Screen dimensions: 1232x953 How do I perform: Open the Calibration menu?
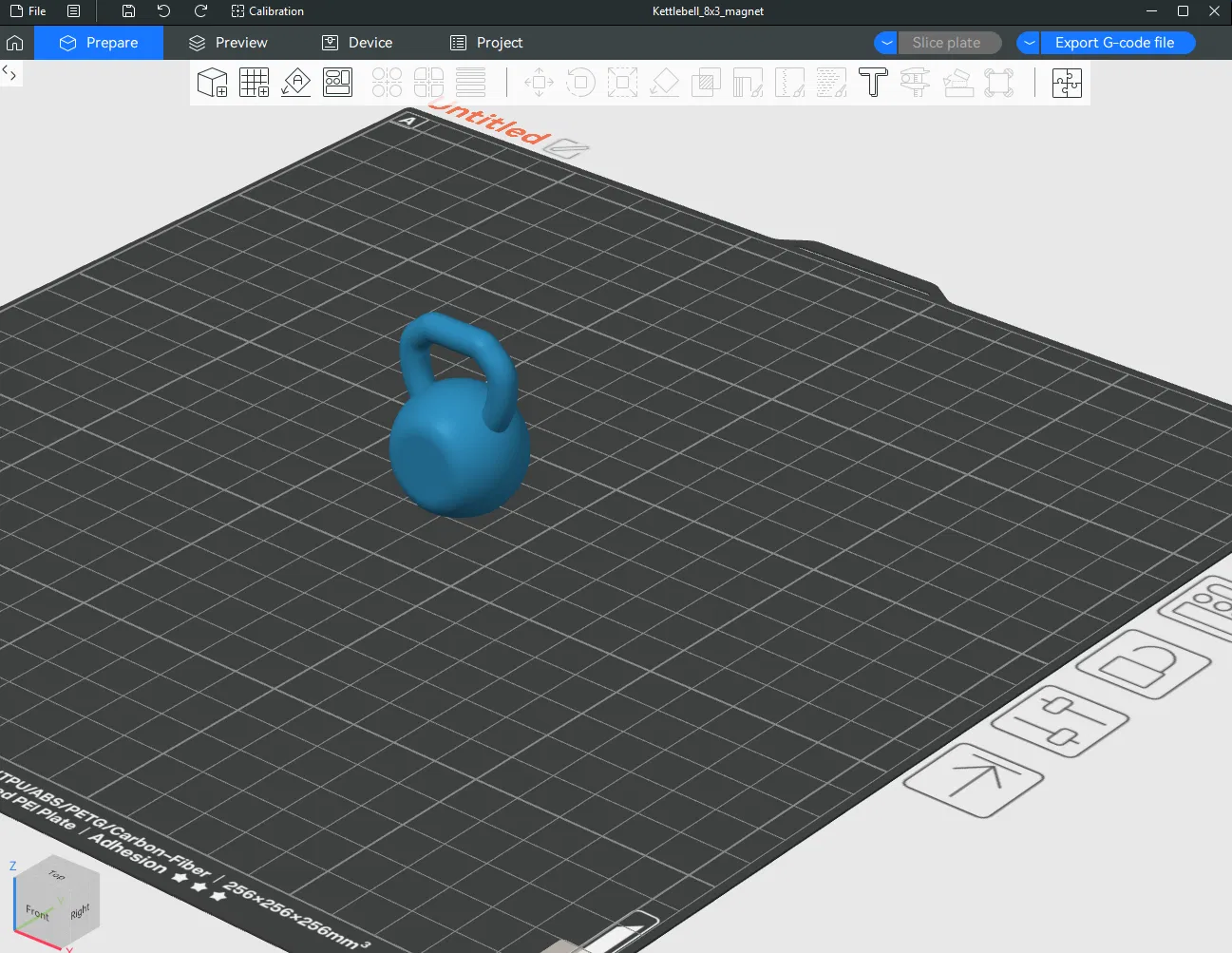click(x=268, y=11)
